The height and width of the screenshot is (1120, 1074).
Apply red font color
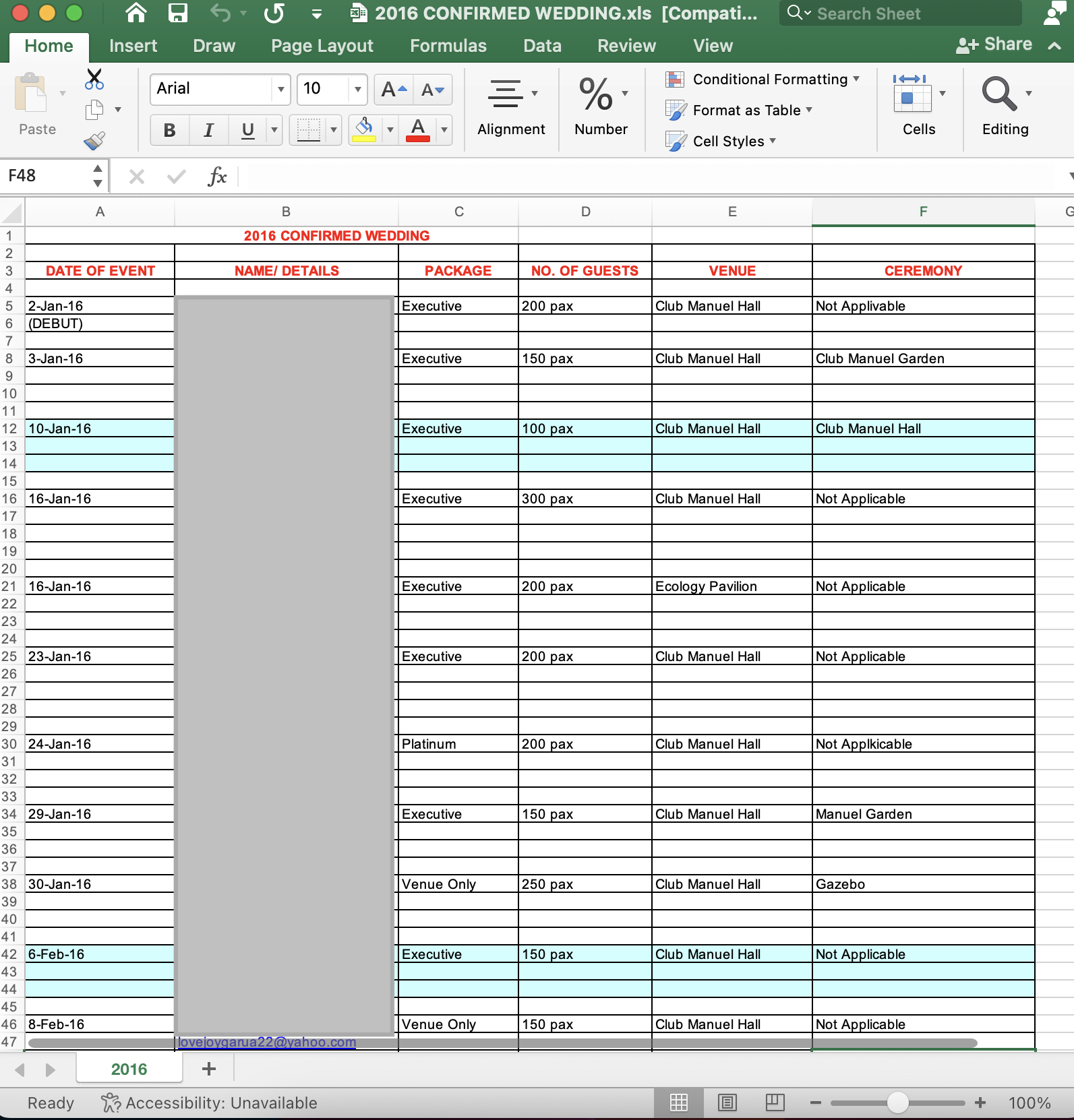(418, 130)
